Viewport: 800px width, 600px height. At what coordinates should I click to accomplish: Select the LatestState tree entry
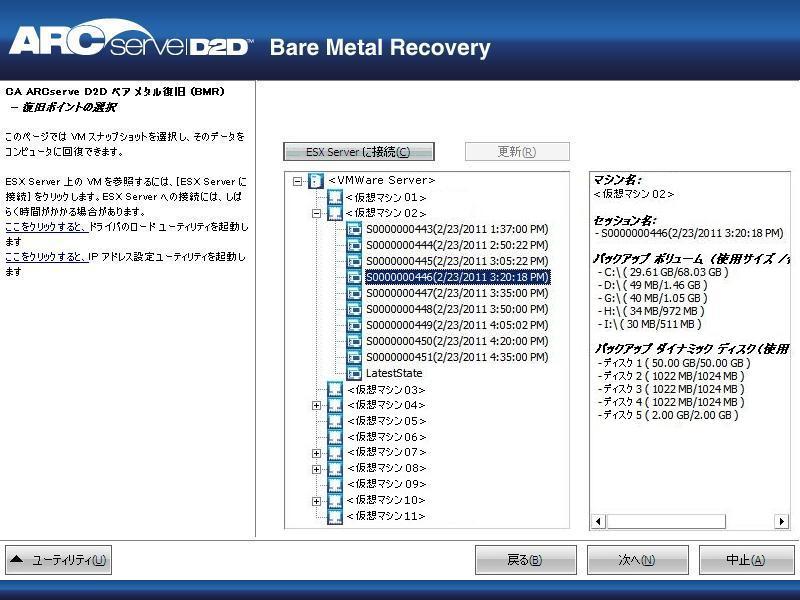(x=394, y=373)
